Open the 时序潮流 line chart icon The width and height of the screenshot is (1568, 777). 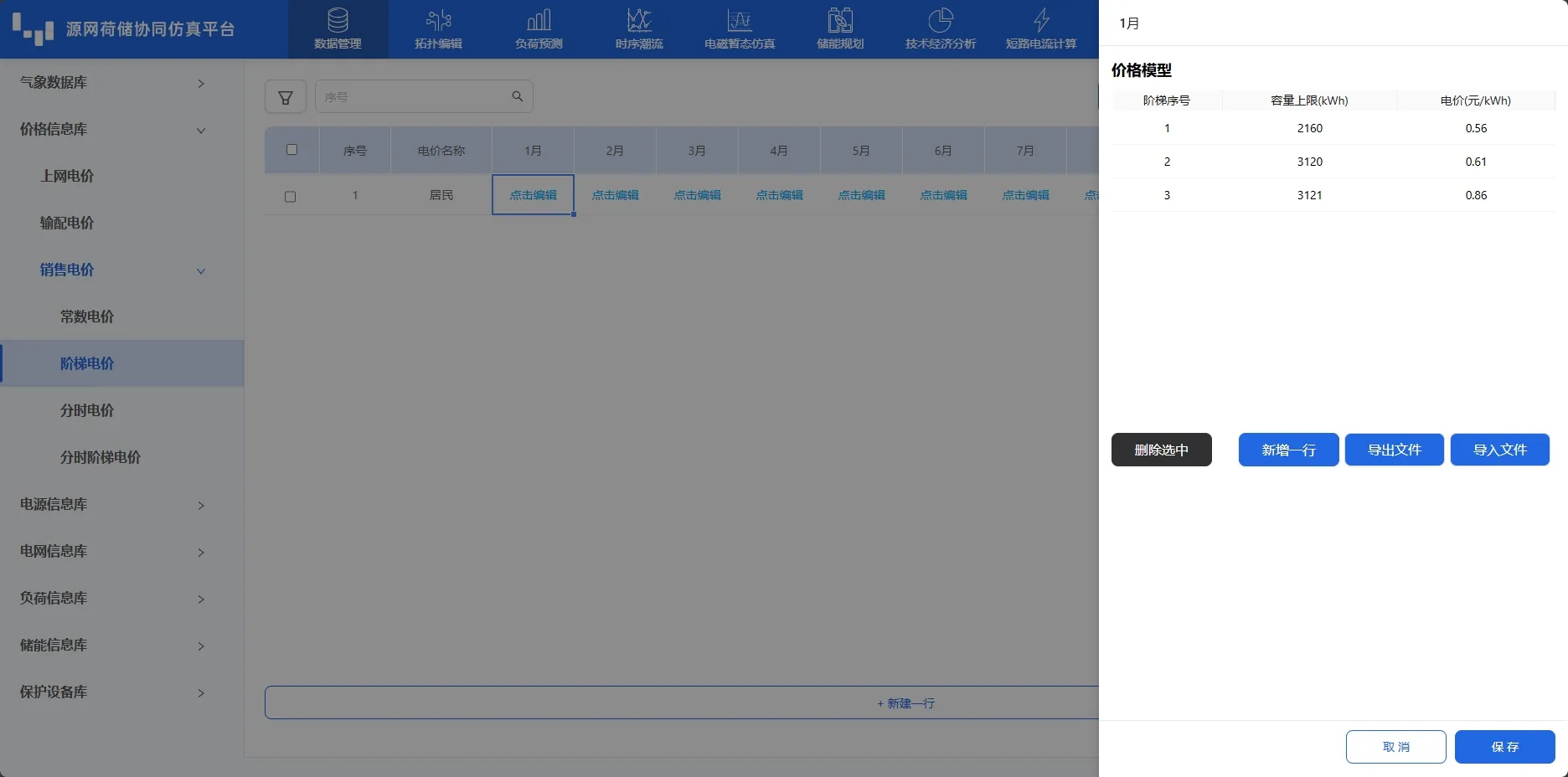point(639,20)
